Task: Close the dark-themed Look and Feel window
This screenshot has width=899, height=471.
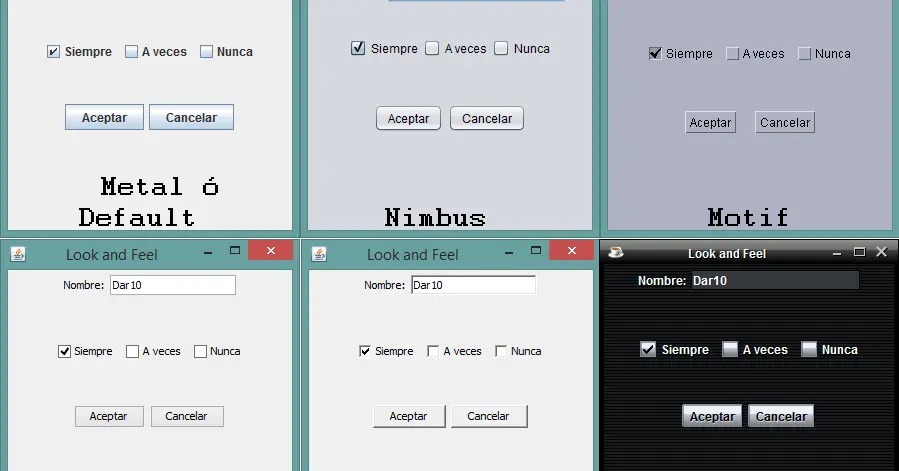Action: click(882, 253)
